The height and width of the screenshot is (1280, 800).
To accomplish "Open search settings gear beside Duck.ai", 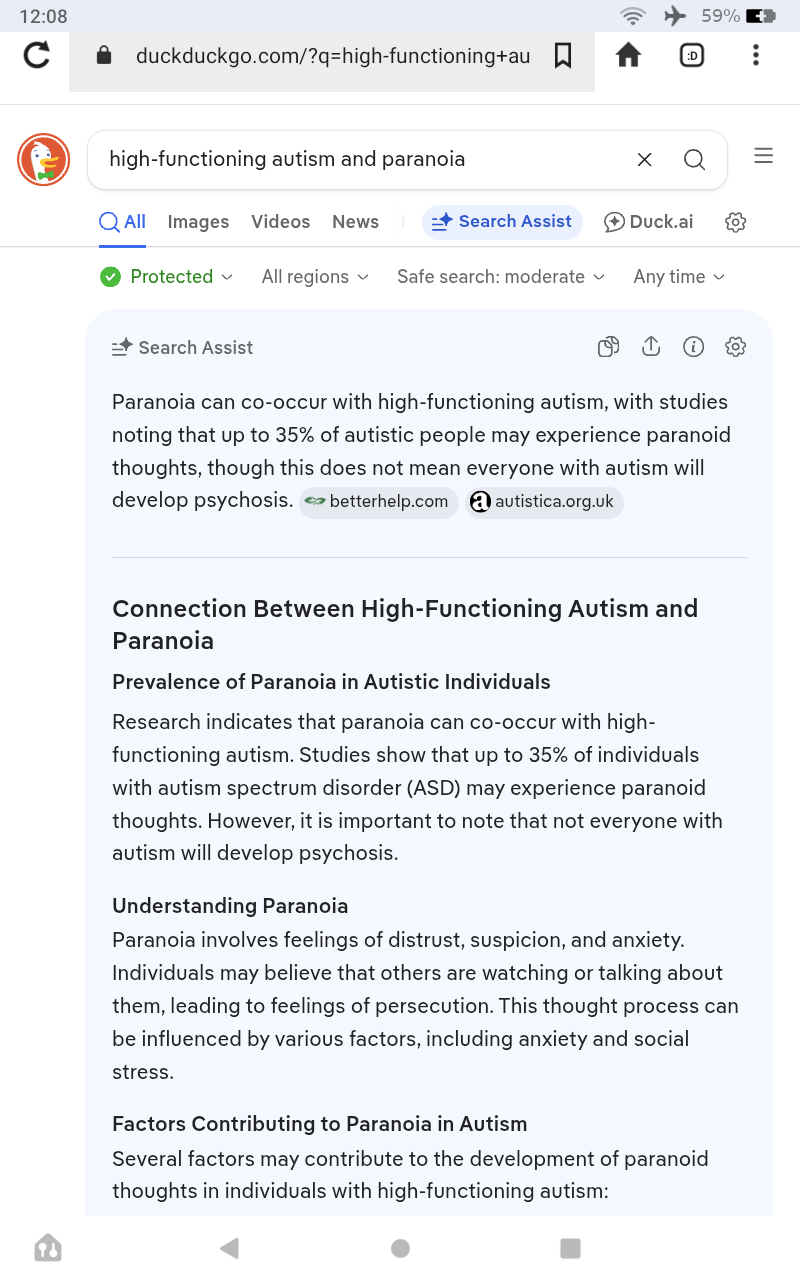I will (736, 222).
